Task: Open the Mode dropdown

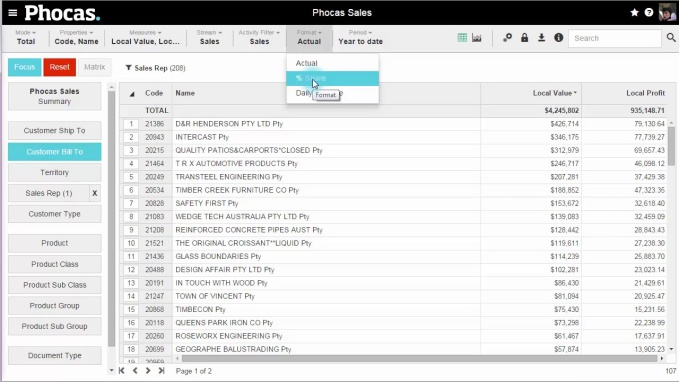Action: [26, 38]
